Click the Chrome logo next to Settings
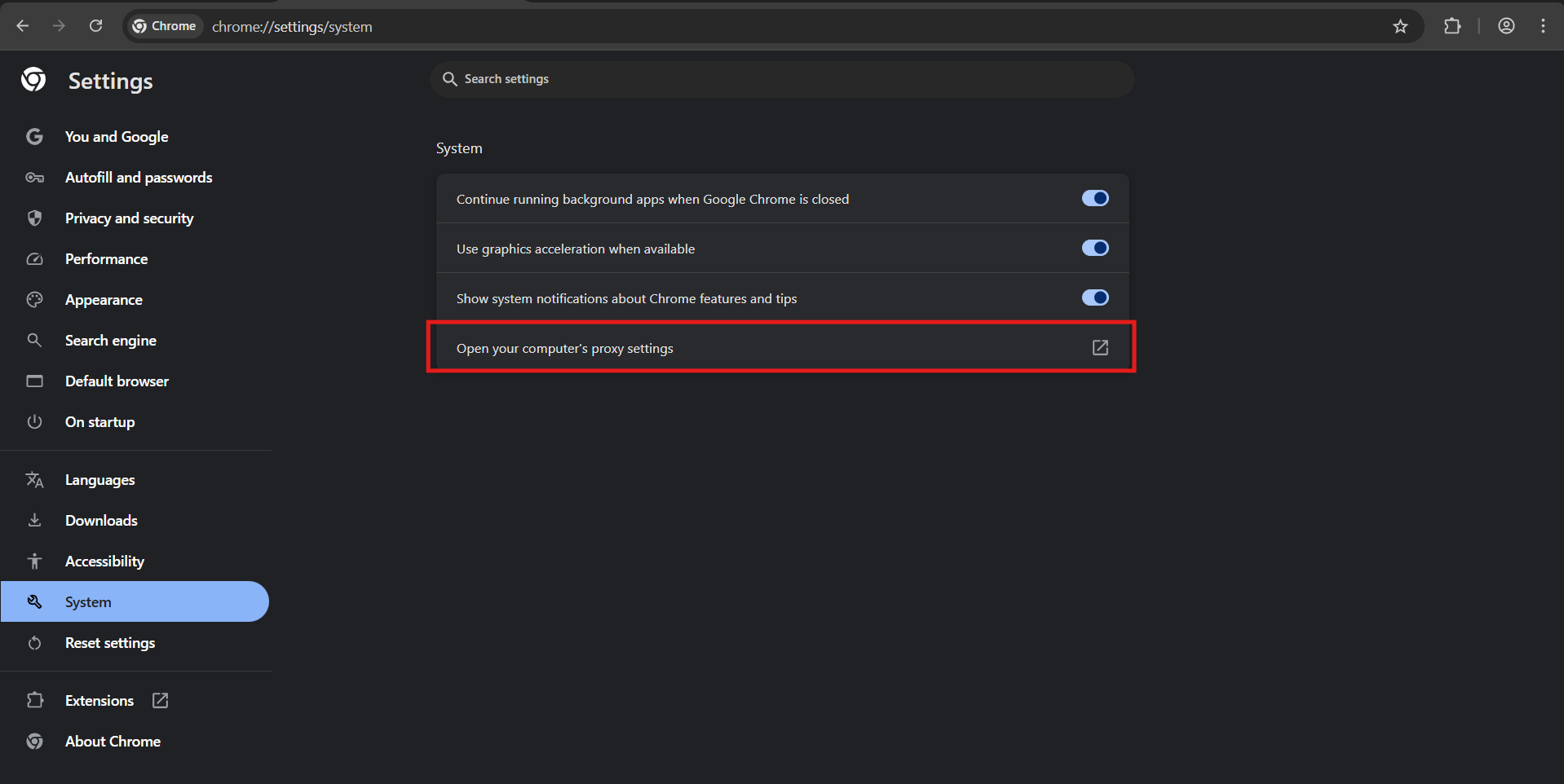The height and width of the screenshot is (784, 1564). click(x=33, y=80)
